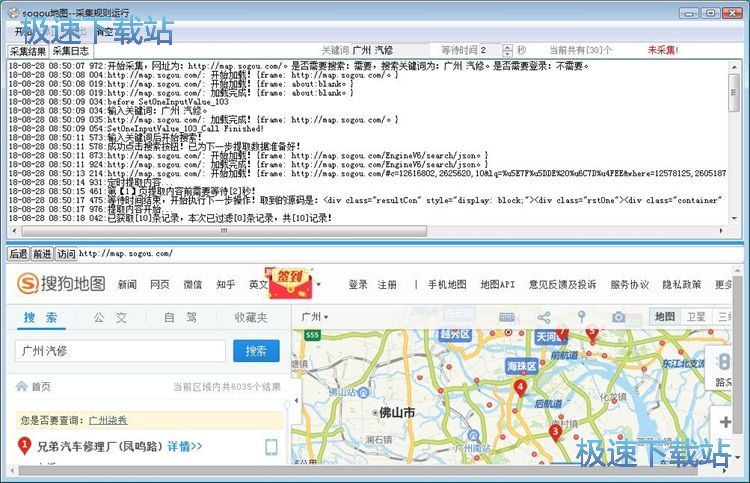Click the 天河区 district label on map

point(549,337)
